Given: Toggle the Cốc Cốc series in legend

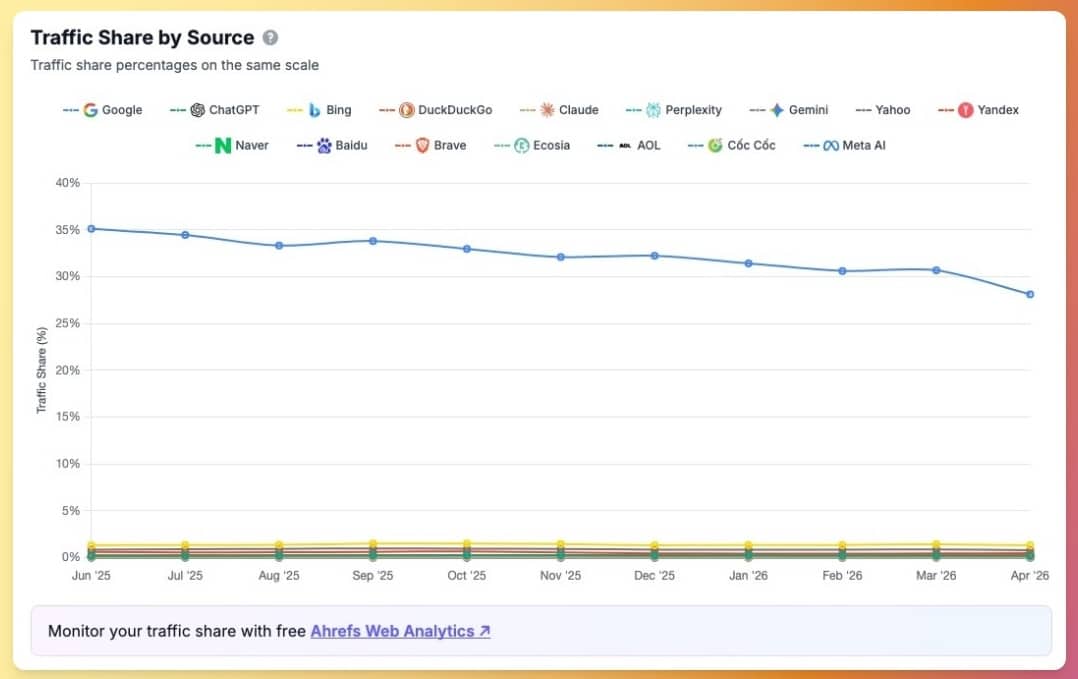Looking at the screenshot, I should point(732,146).
